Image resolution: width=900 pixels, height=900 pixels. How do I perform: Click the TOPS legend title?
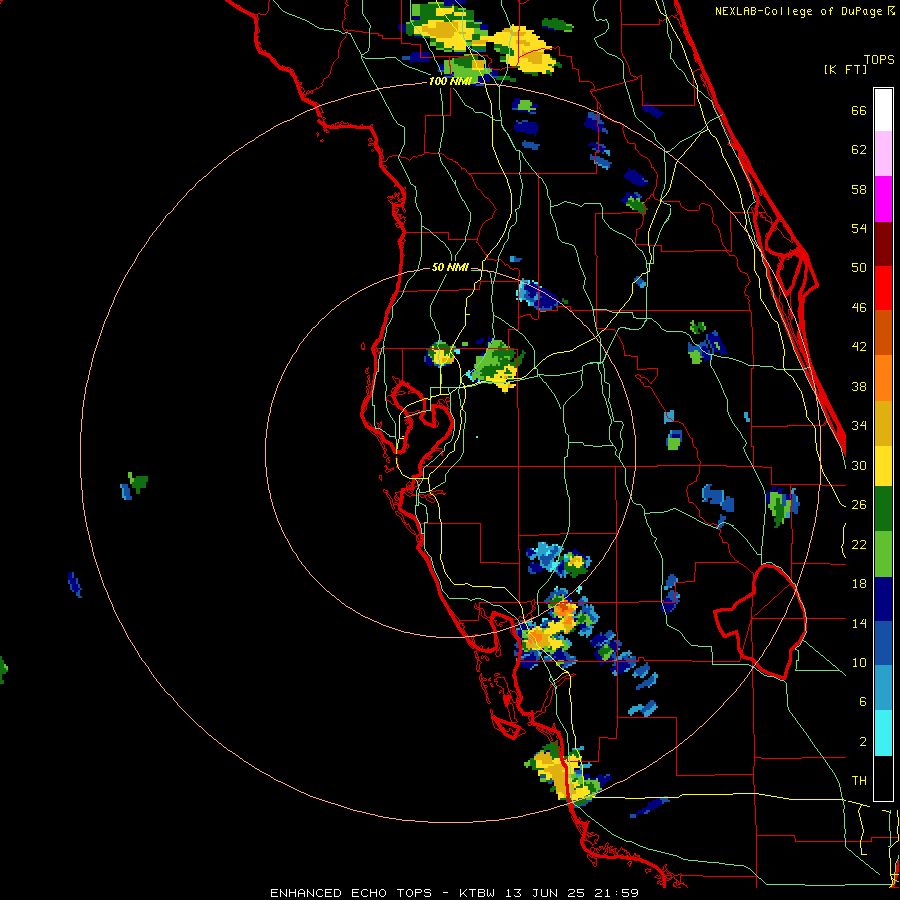pyautogui.click(x=879, y=59)
